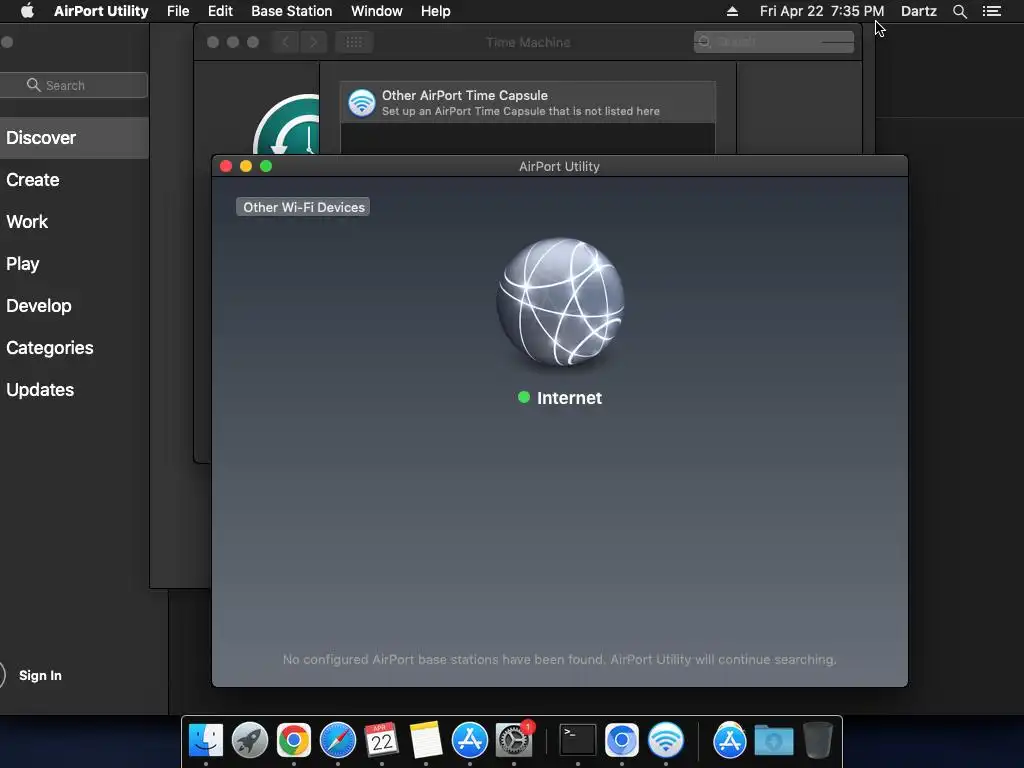
Task: Select Other AirPort Time Capsule row
Action: pyautogui.click(x=528, y=103)
